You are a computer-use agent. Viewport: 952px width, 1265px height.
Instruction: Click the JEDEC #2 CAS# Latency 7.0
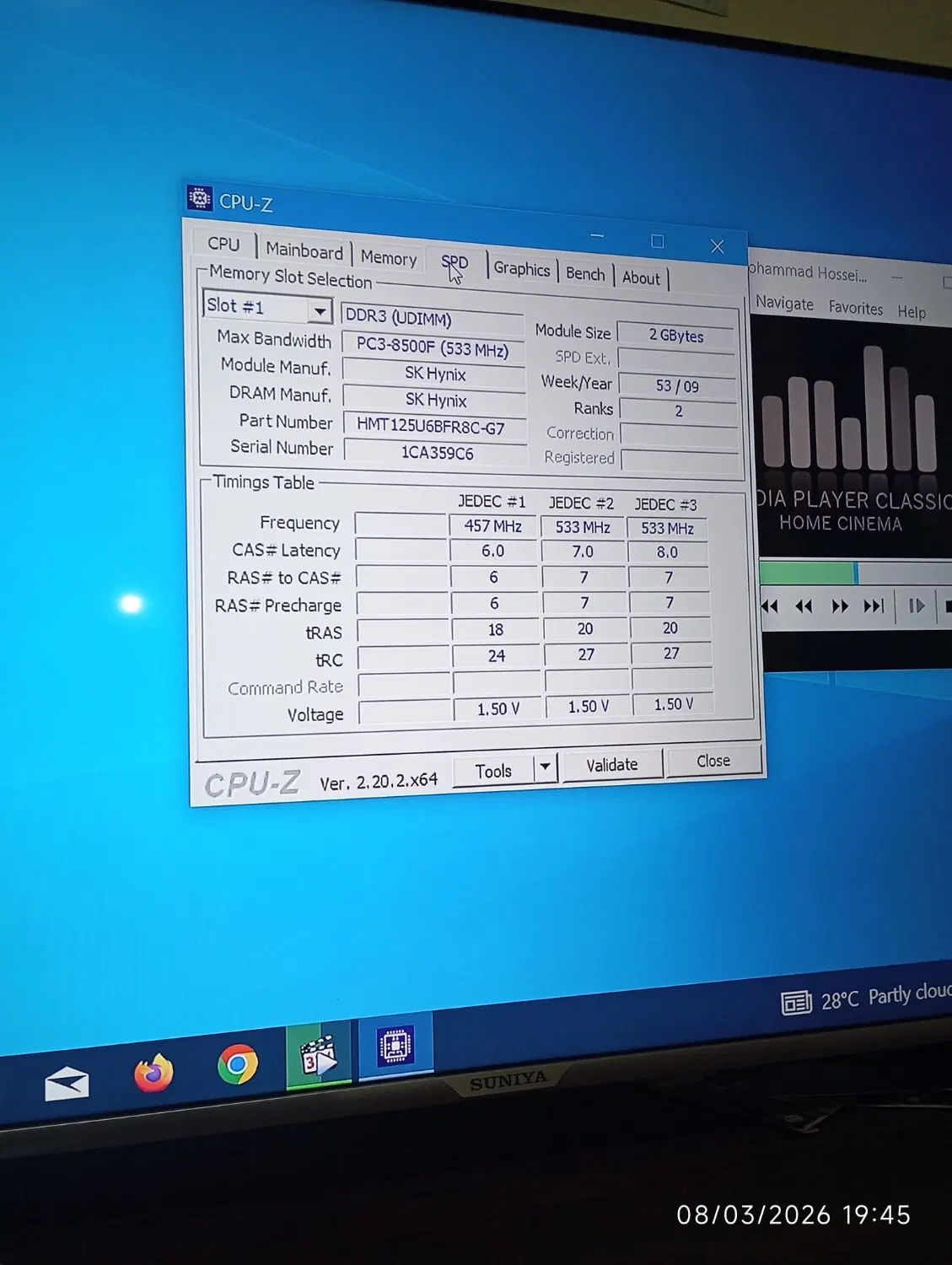click(x=583, y=552)
